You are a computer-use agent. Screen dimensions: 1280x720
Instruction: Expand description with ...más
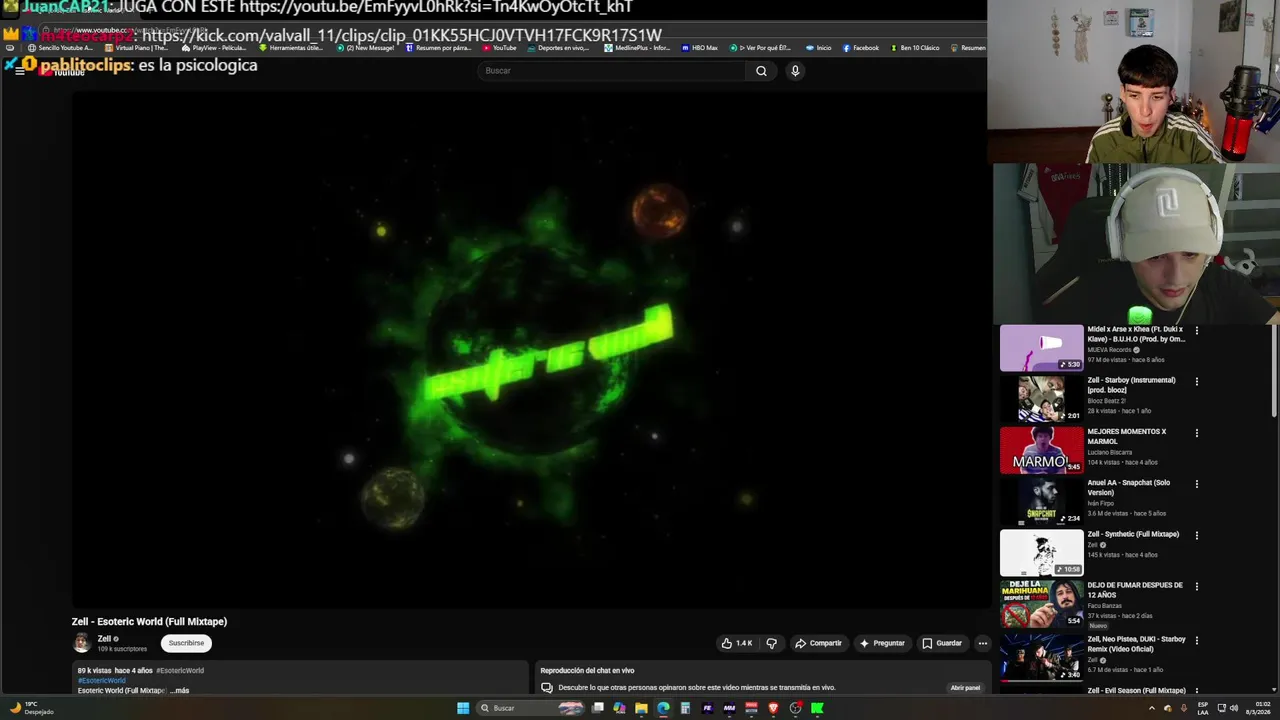[x=179, y=690]
